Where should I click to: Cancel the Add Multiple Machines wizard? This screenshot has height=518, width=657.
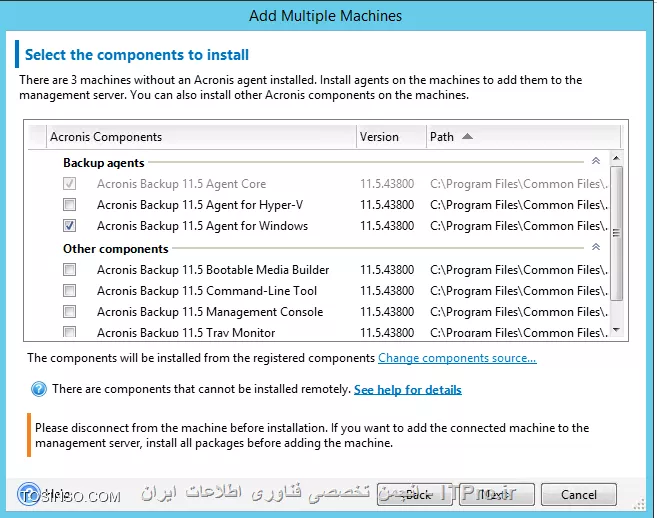click(579, 495)
